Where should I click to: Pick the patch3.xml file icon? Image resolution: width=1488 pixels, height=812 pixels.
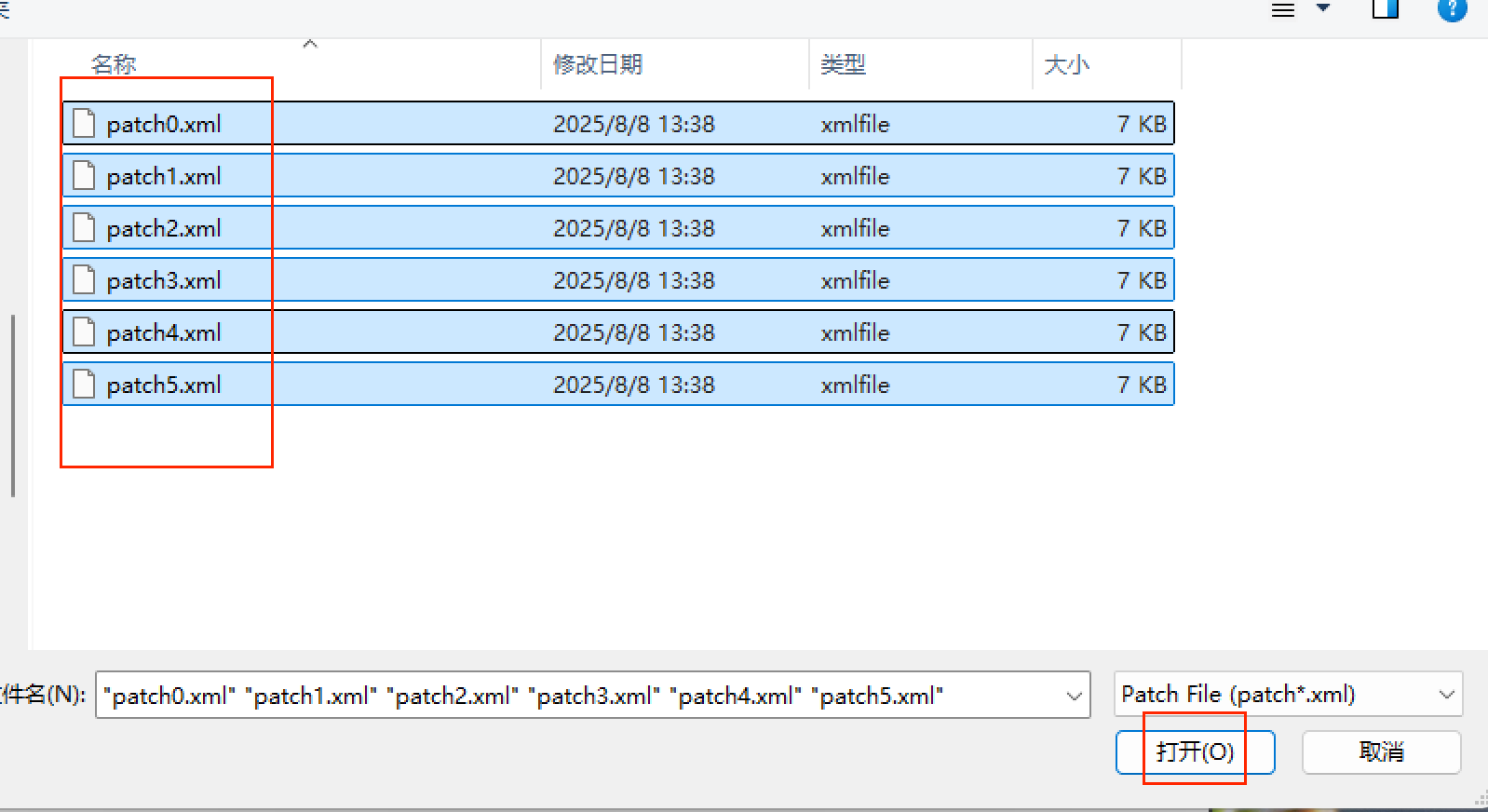(85, 280)
